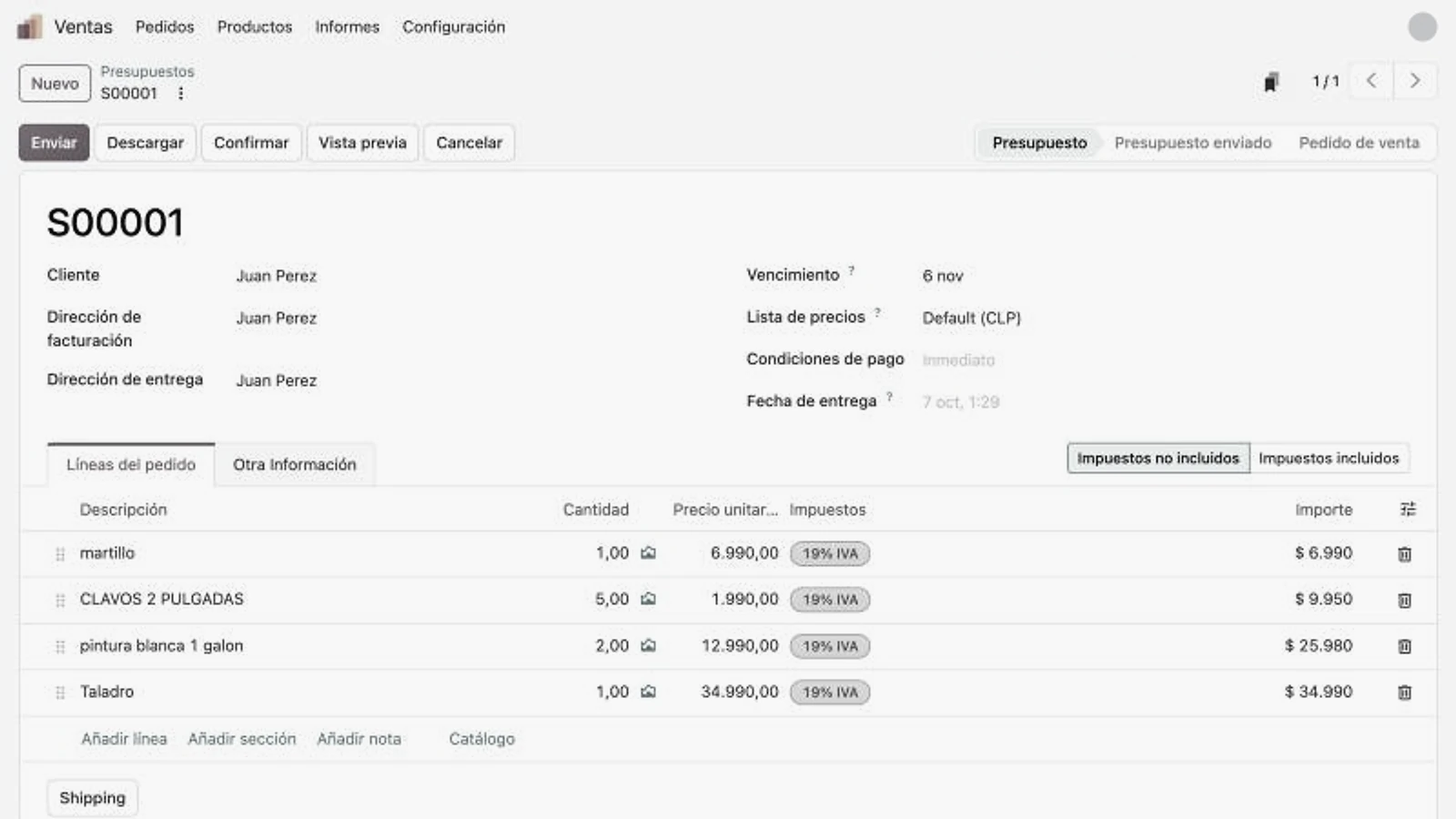Click the Añadir línea link
The height and width of the screenshot is (819, 1456).
click(x=124, y=739)
